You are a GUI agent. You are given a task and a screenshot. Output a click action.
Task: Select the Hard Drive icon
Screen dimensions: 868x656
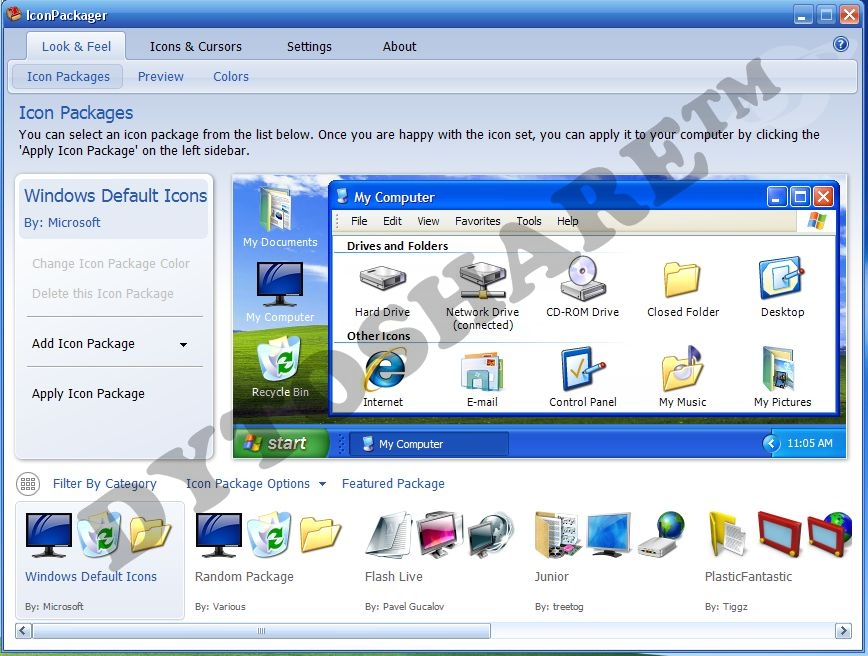[383, 278]
